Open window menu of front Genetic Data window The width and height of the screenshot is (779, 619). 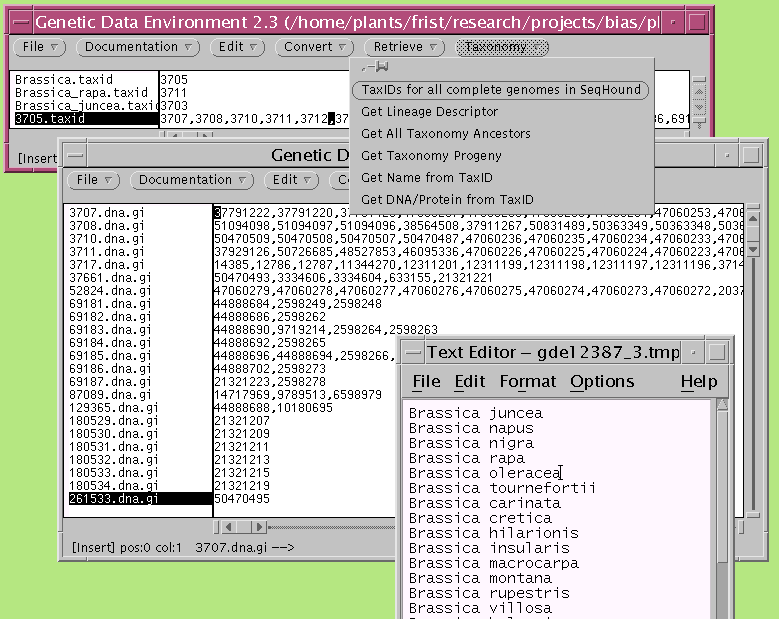coord(76,155)
